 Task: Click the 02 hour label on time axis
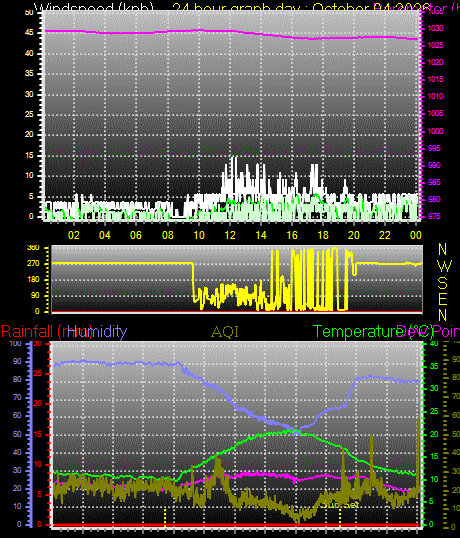[x=74, y=235]
